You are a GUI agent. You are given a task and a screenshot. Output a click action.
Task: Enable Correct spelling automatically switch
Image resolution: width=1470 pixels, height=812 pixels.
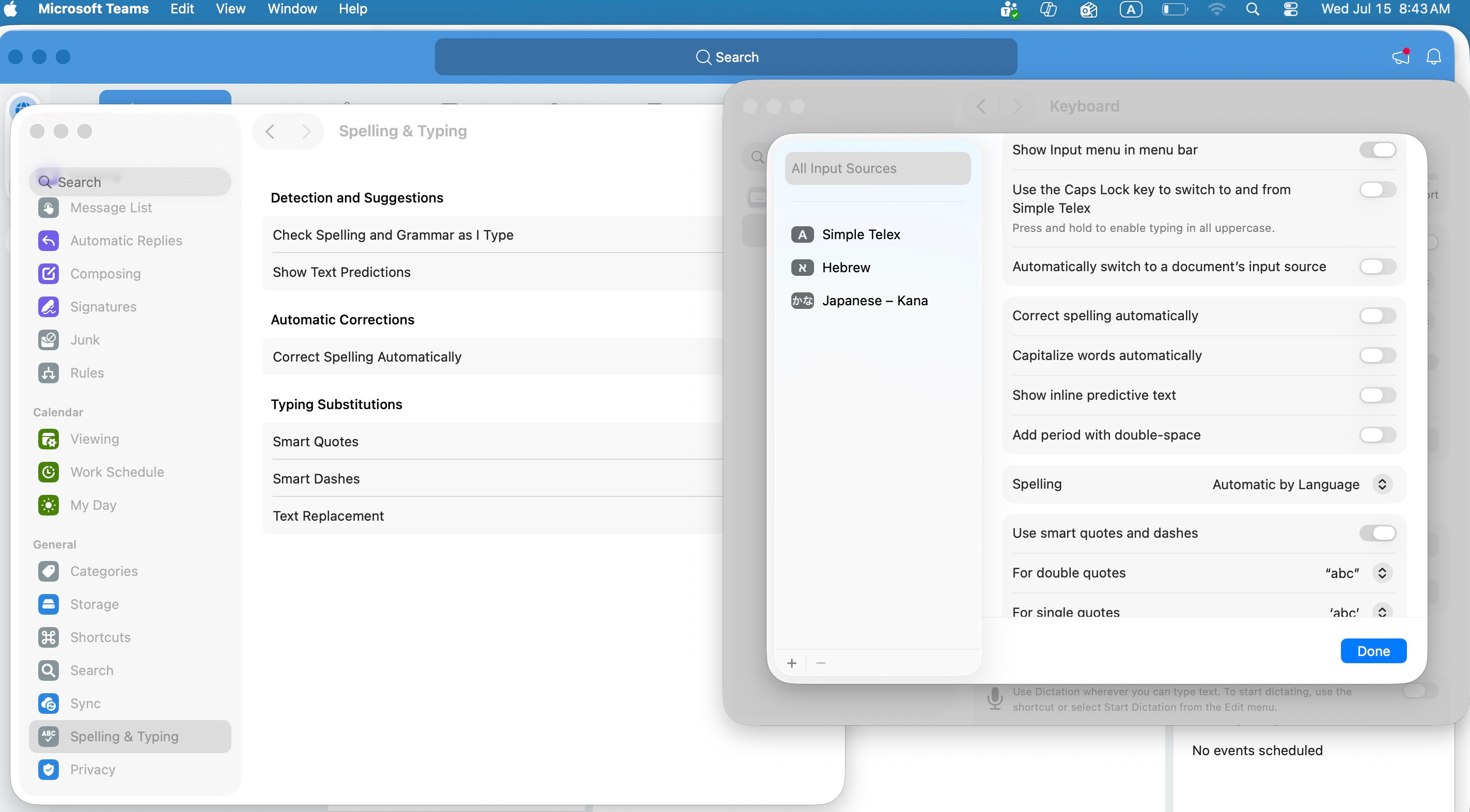1378,316
